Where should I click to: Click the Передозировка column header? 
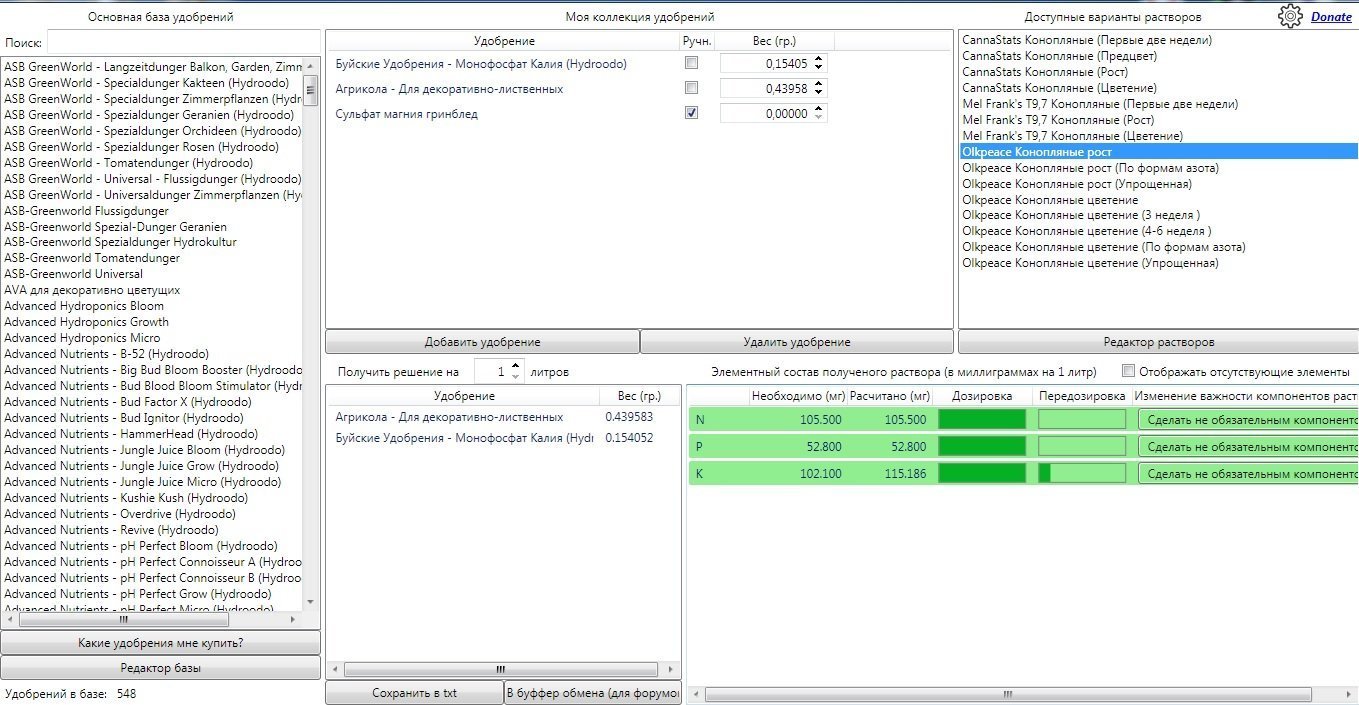pyautogui.click(x=1082, y=396)
